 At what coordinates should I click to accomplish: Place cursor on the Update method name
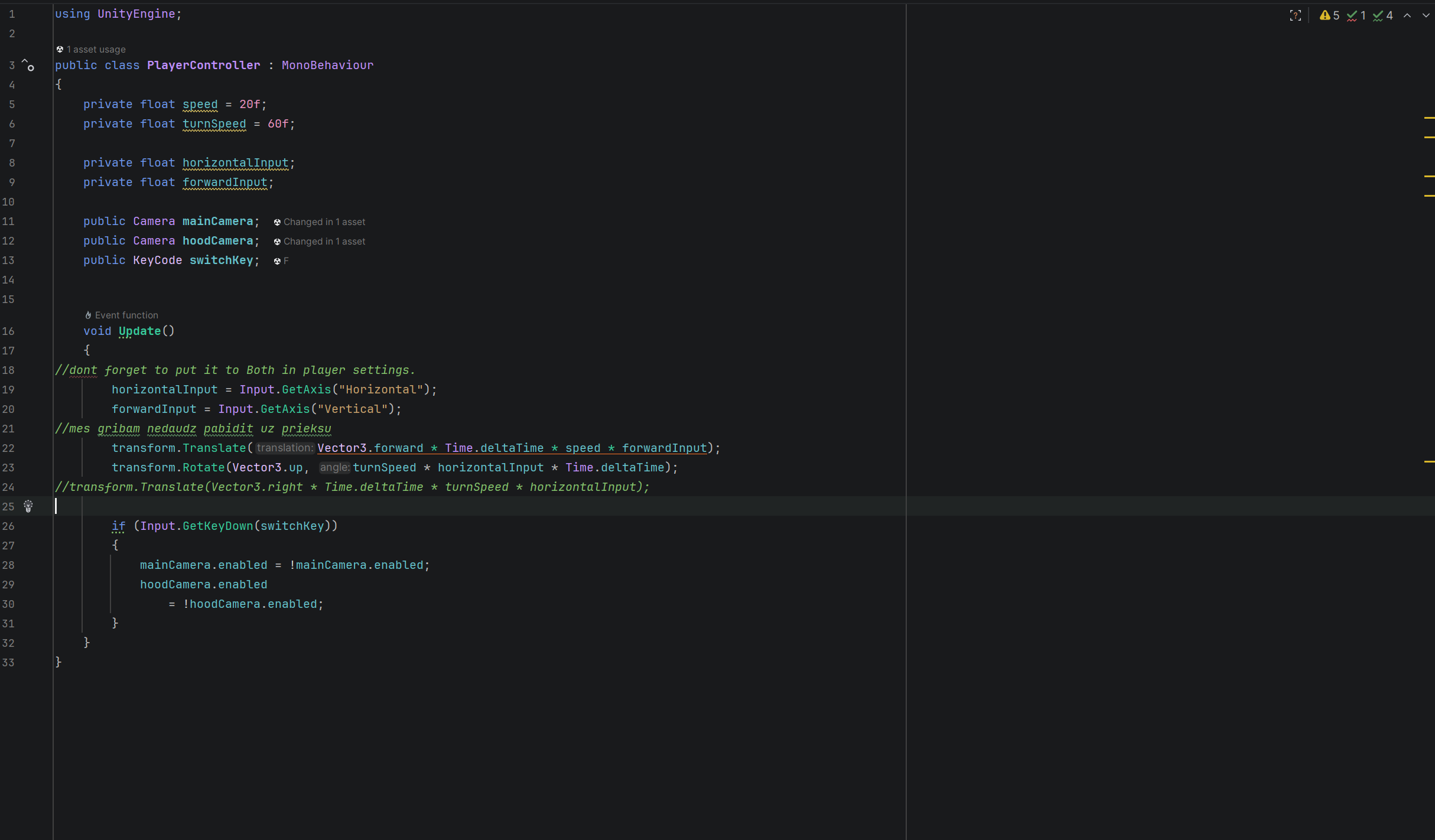click(x=139, y=331)
